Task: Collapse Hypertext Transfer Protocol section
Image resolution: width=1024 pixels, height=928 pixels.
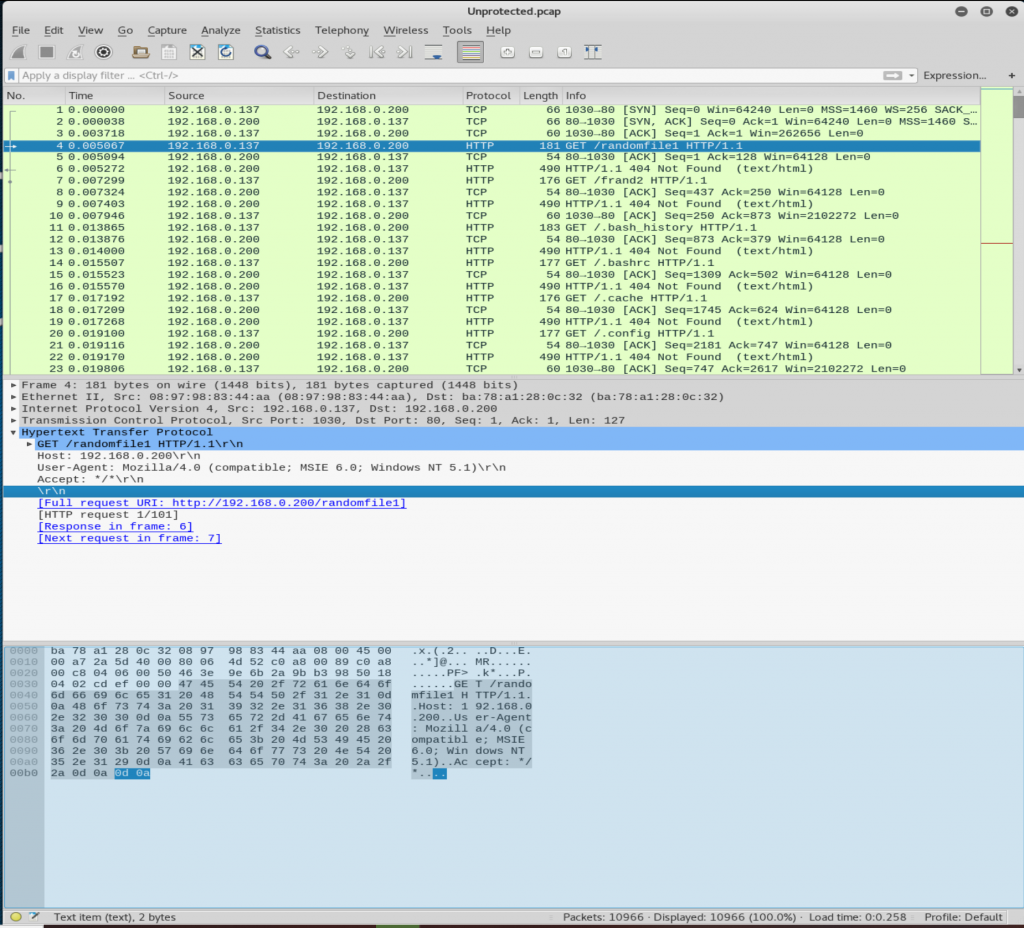Action: pos(13,432)
